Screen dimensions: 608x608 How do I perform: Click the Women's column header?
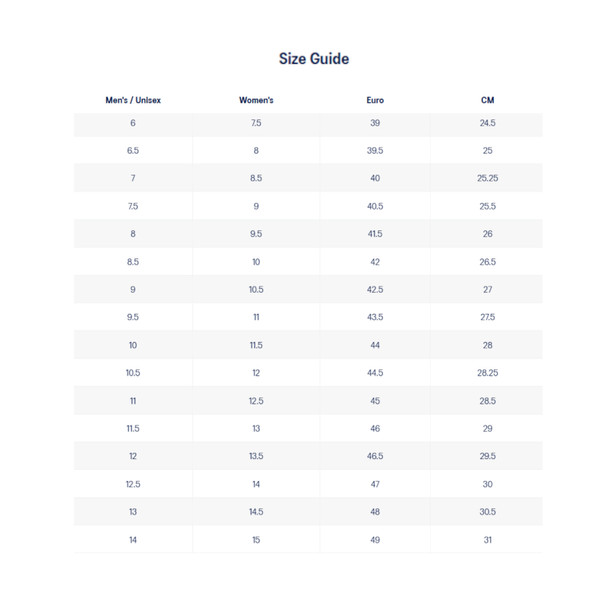coord(256,100)
